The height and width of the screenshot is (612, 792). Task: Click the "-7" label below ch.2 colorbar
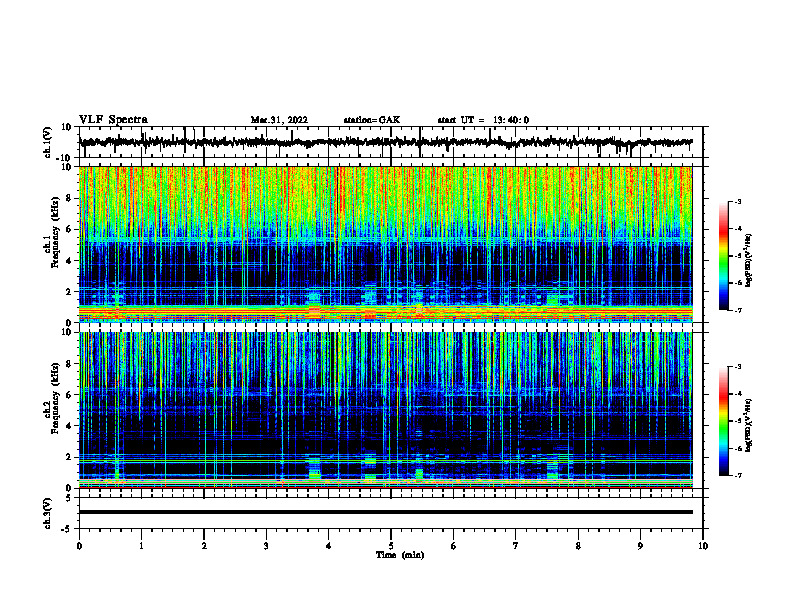[x=738, y=476]
